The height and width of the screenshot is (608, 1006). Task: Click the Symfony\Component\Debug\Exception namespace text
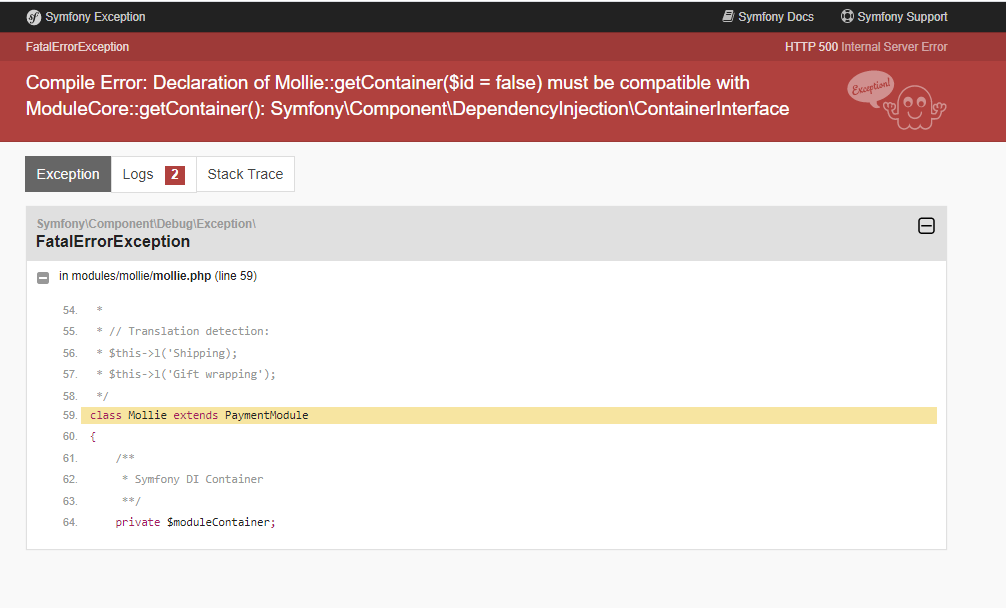(x=146, y=224)
